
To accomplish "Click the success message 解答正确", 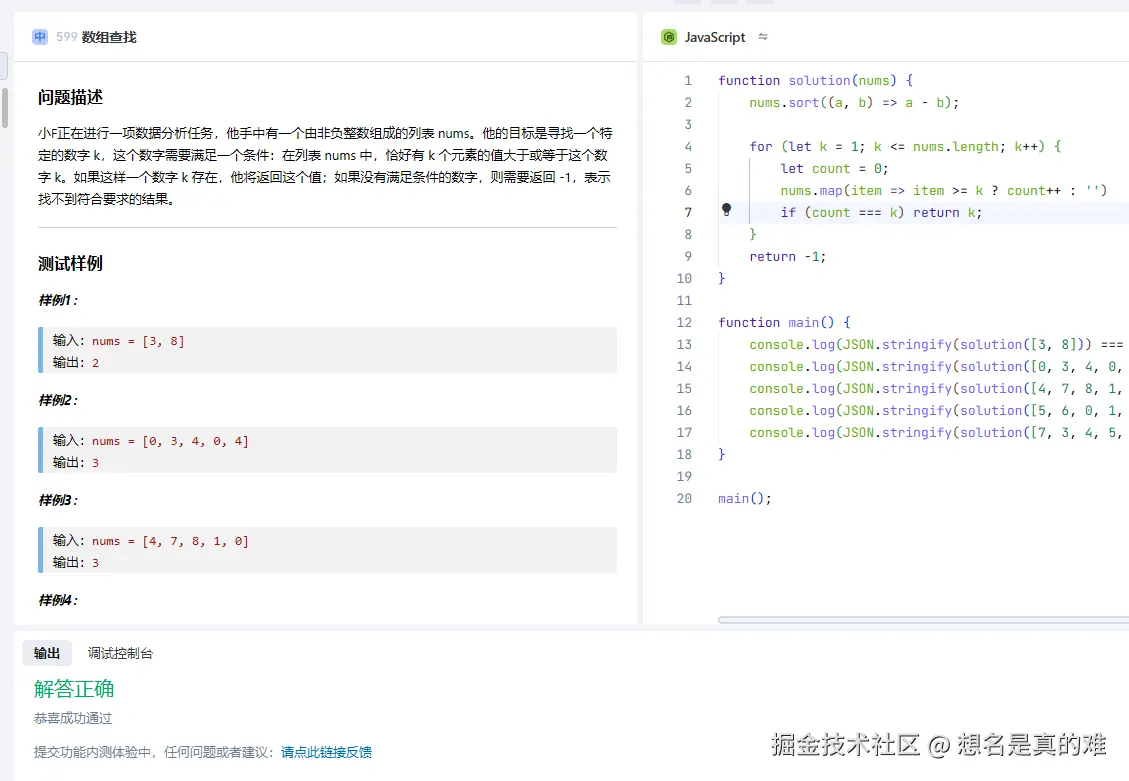I will (x=73, y=688).
